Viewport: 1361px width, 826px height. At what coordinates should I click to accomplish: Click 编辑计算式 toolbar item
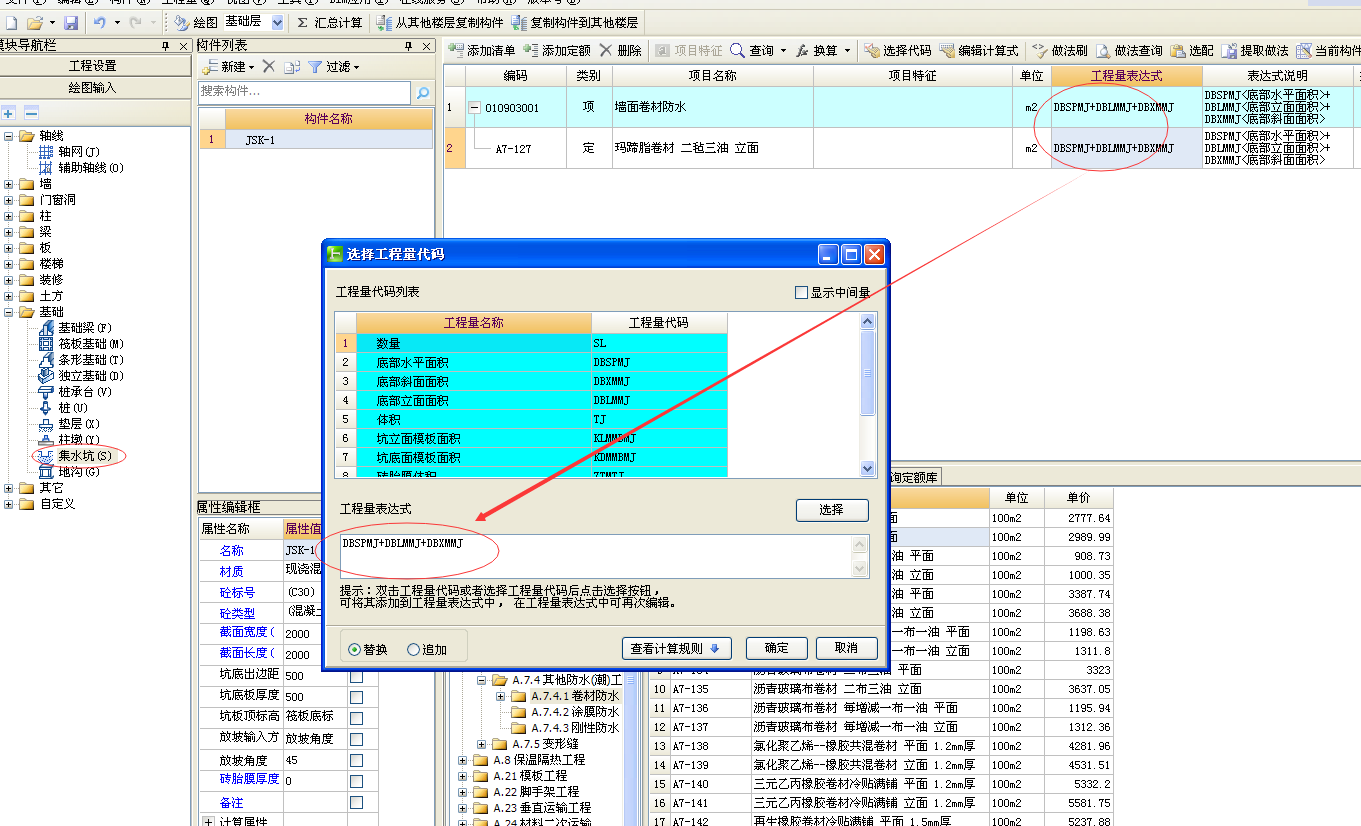pos(979,50)
